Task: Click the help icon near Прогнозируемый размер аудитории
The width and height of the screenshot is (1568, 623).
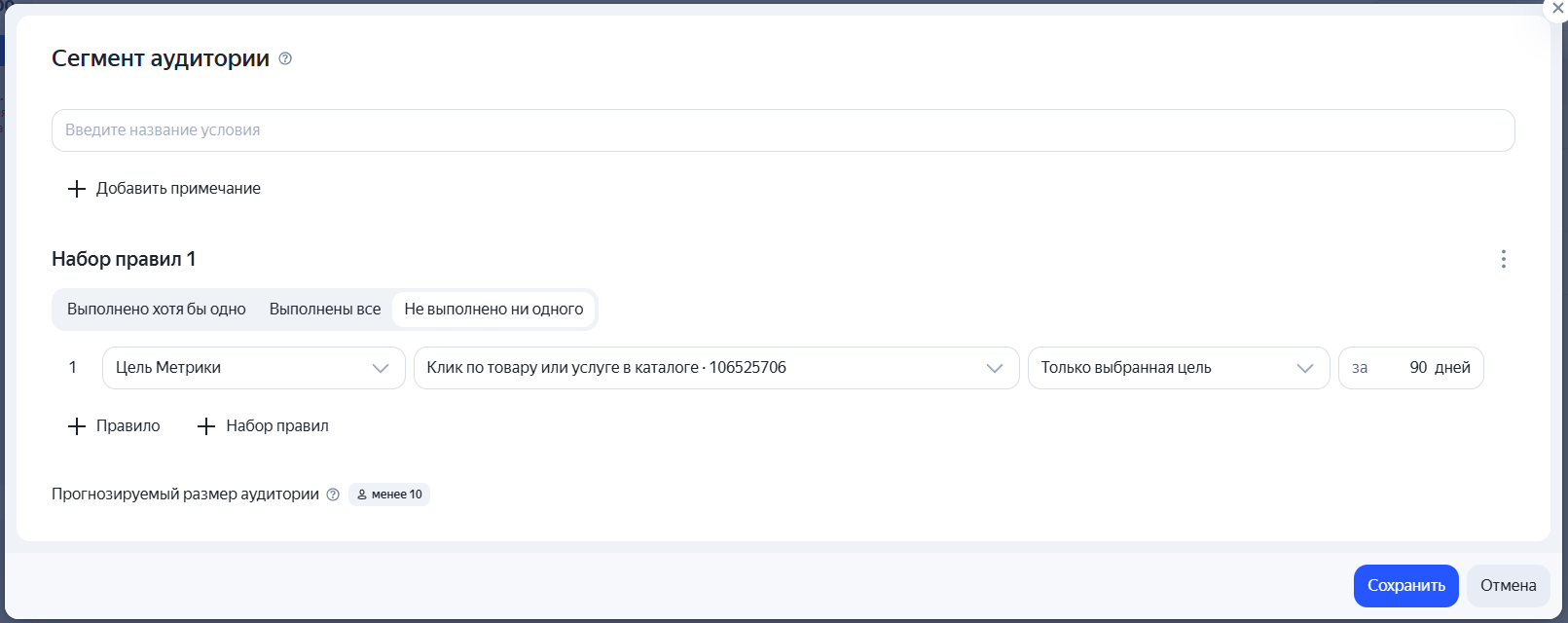Action: (333, 495)
